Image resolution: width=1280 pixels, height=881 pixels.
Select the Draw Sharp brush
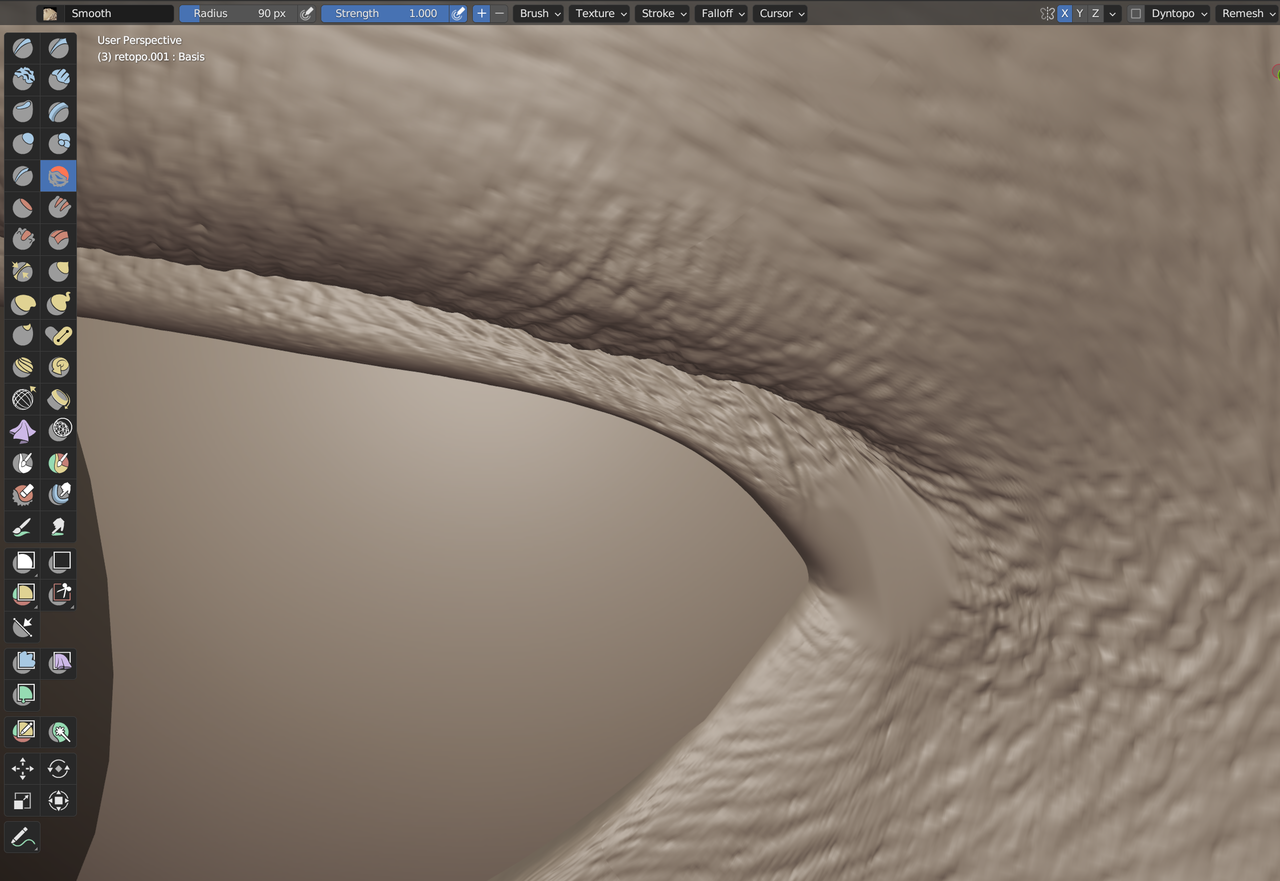click(58, 47)
